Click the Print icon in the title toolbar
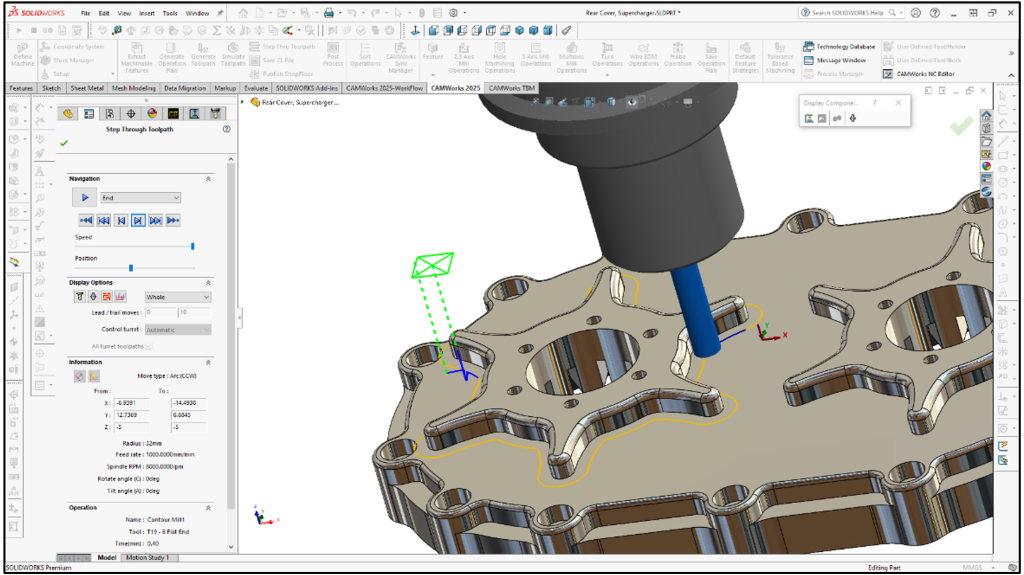This screenshot has height=575, width=1024. tap(329, 12)
